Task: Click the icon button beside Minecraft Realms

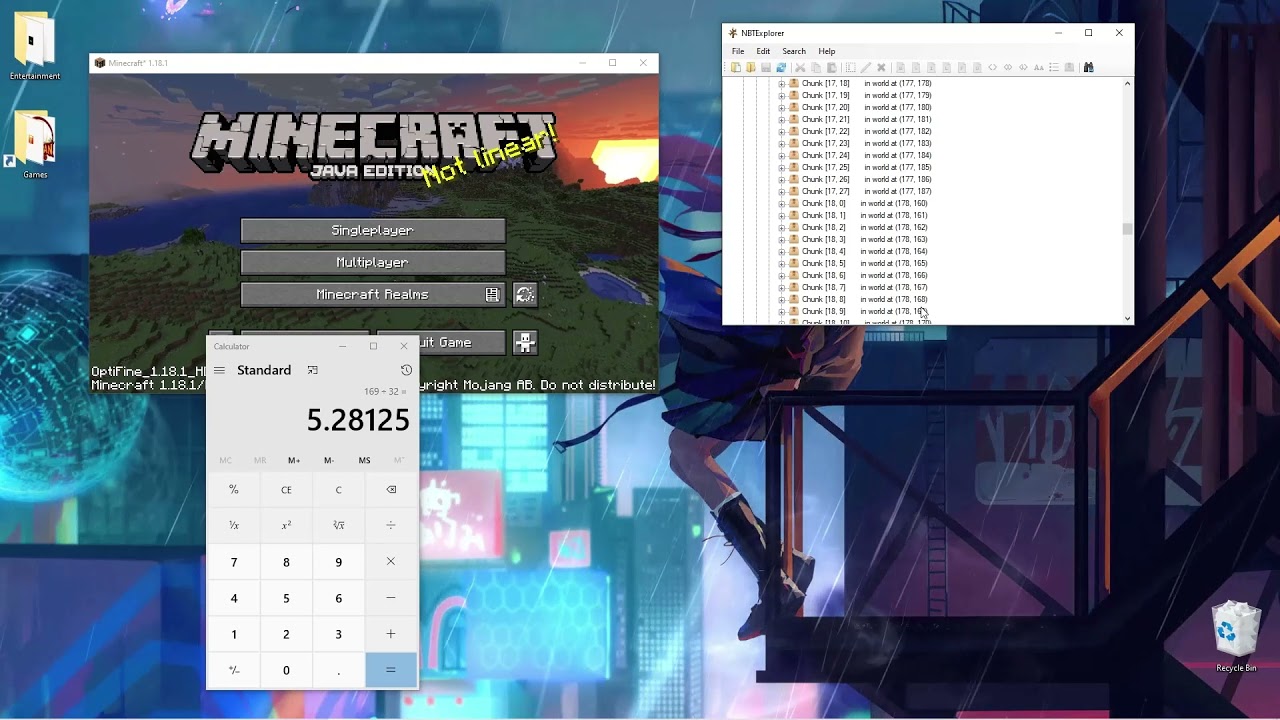Action: point(525,294)
